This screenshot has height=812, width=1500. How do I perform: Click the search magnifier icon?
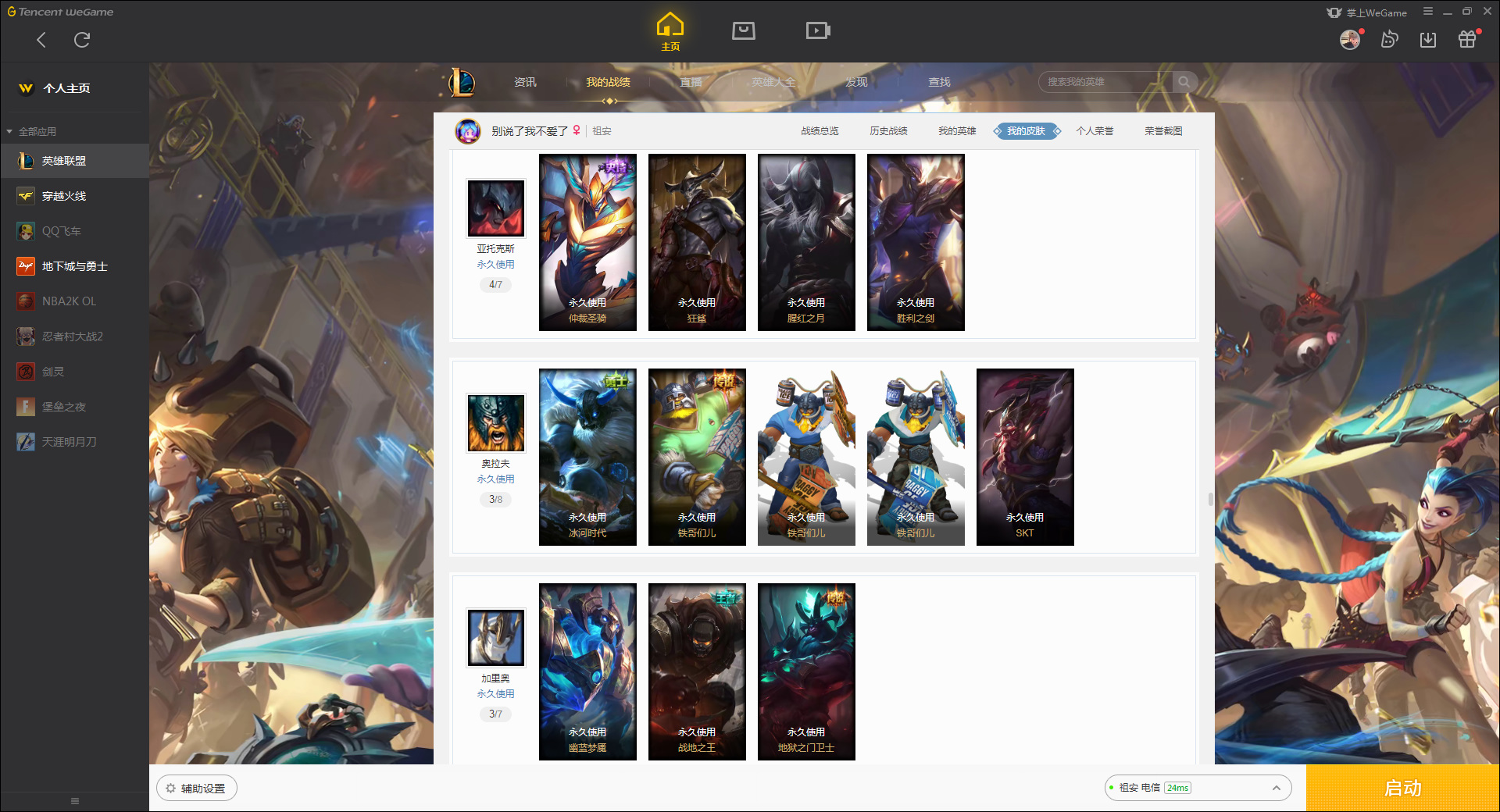pyautogui.click(x=1184, y=82)
